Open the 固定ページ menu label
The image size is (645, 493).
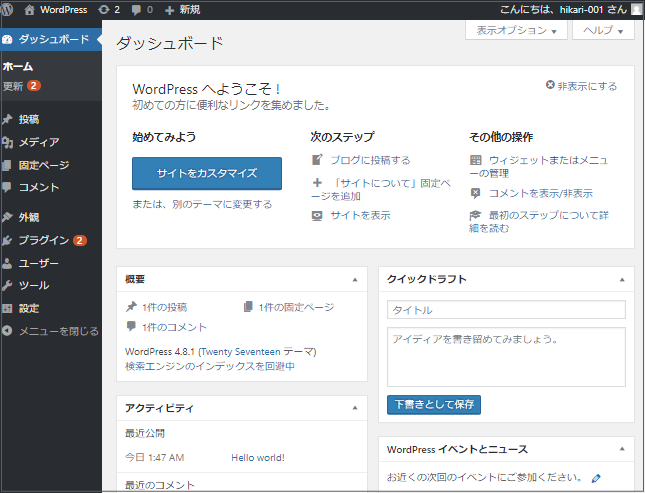(44, 165)
